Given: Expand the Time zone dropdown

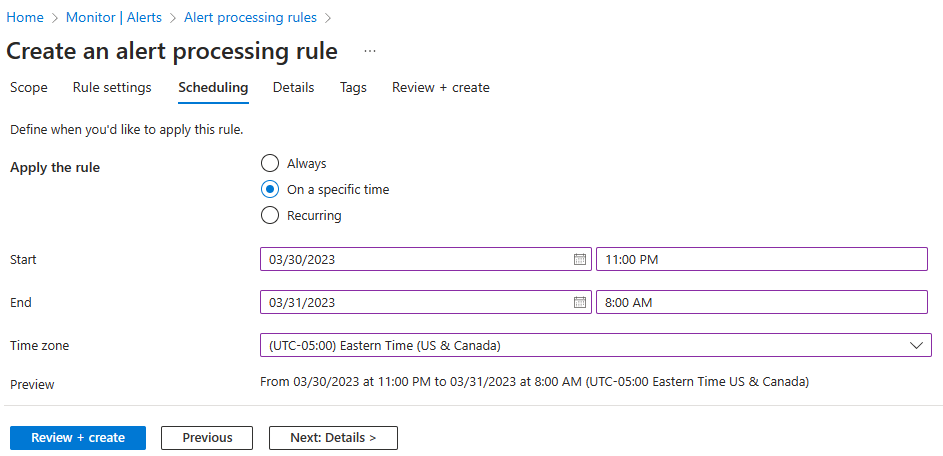Looking at the screenshot, I should pyautogui.click(x=595, y=345).
